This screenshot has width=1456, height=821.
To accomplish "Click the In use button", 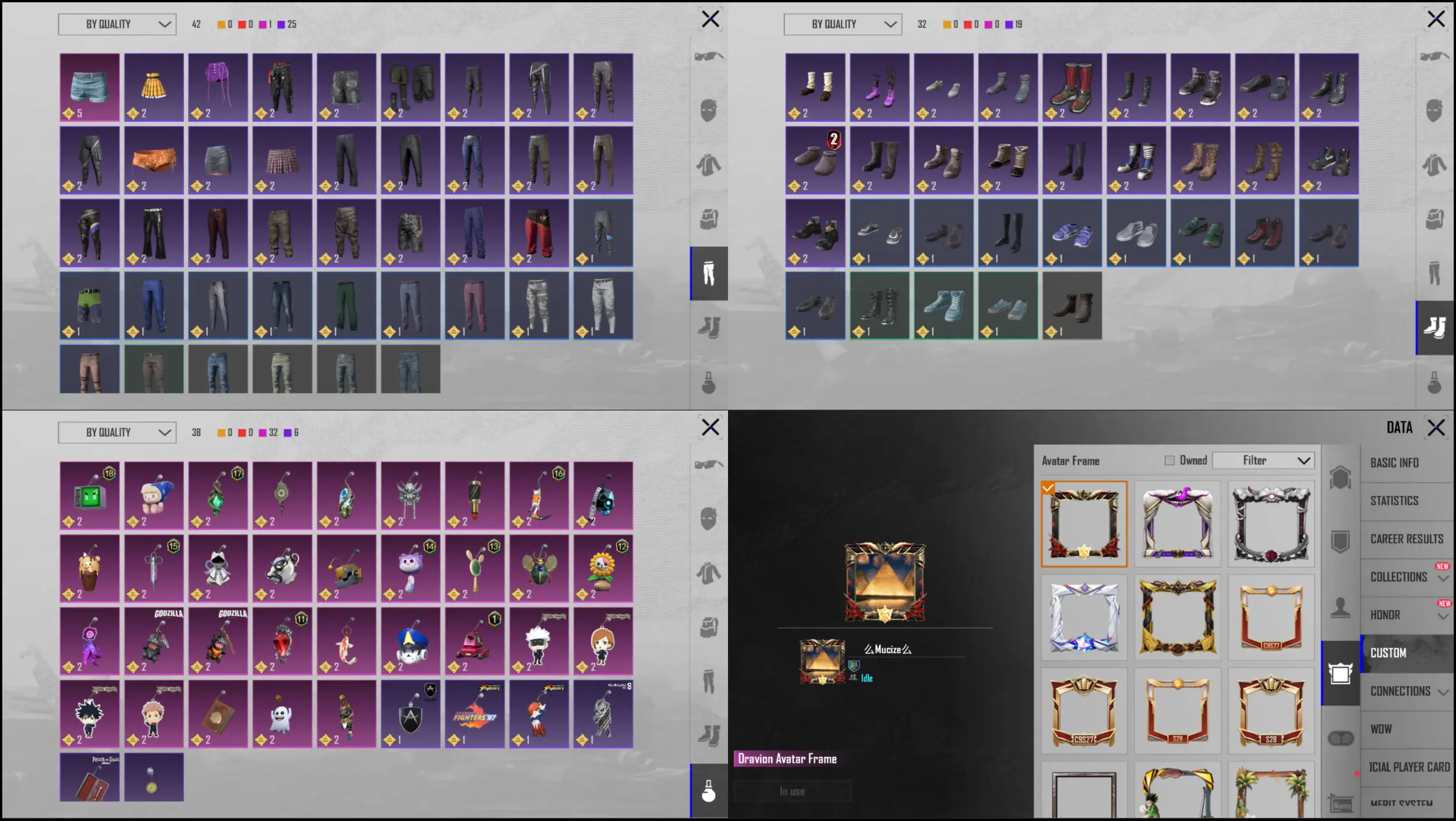I will pos(792,791).
